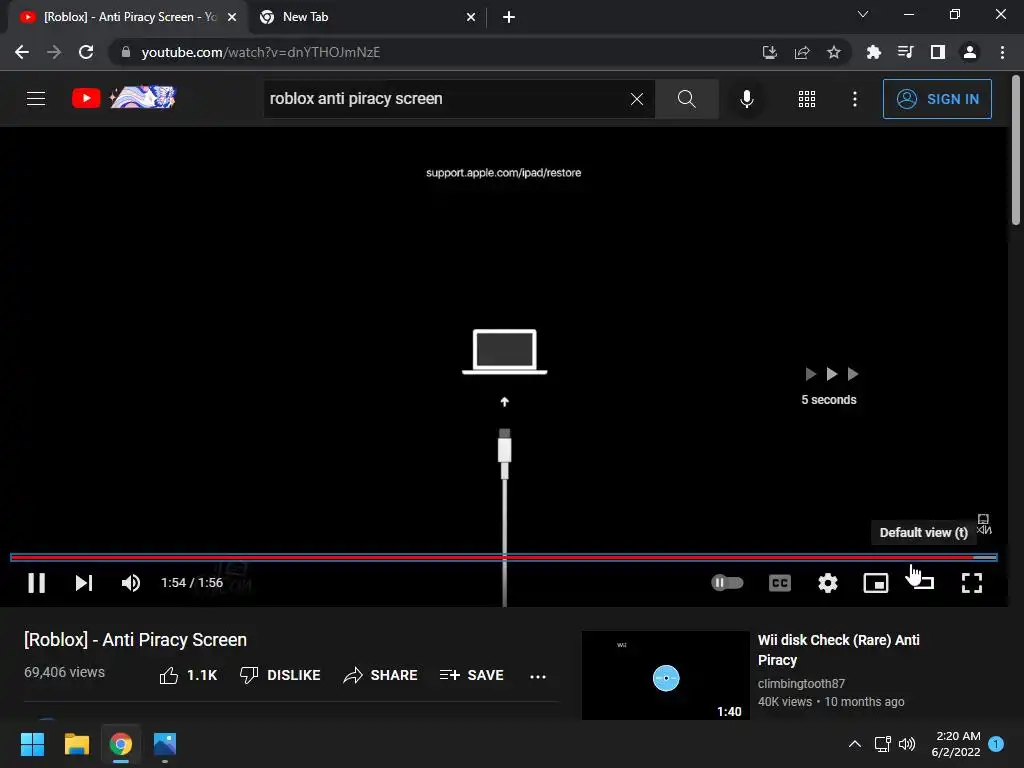Click the search magnifier button
Screen dimensions: 1024x768
686,99
